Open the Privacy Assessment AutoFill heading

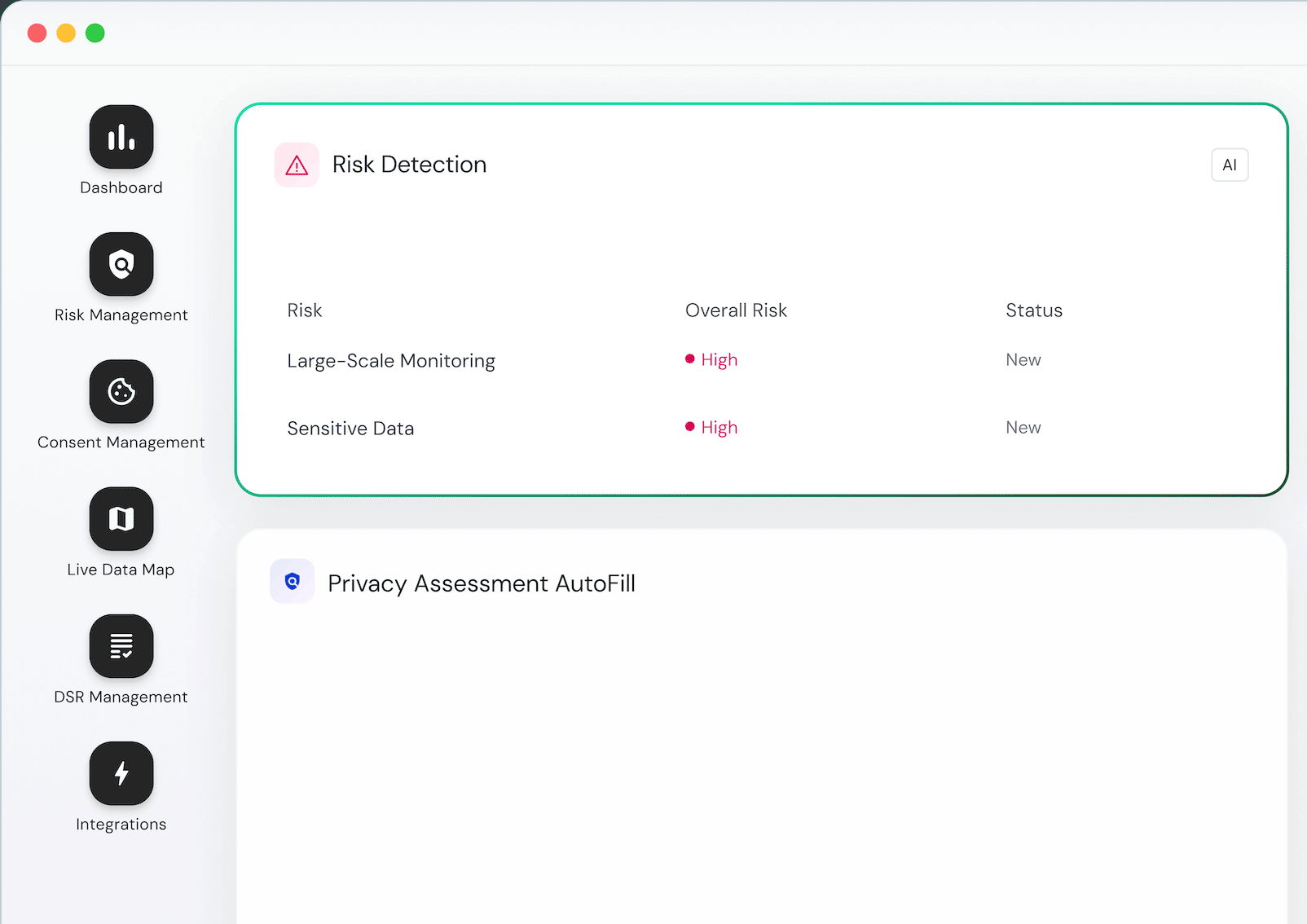coord(482,583)
